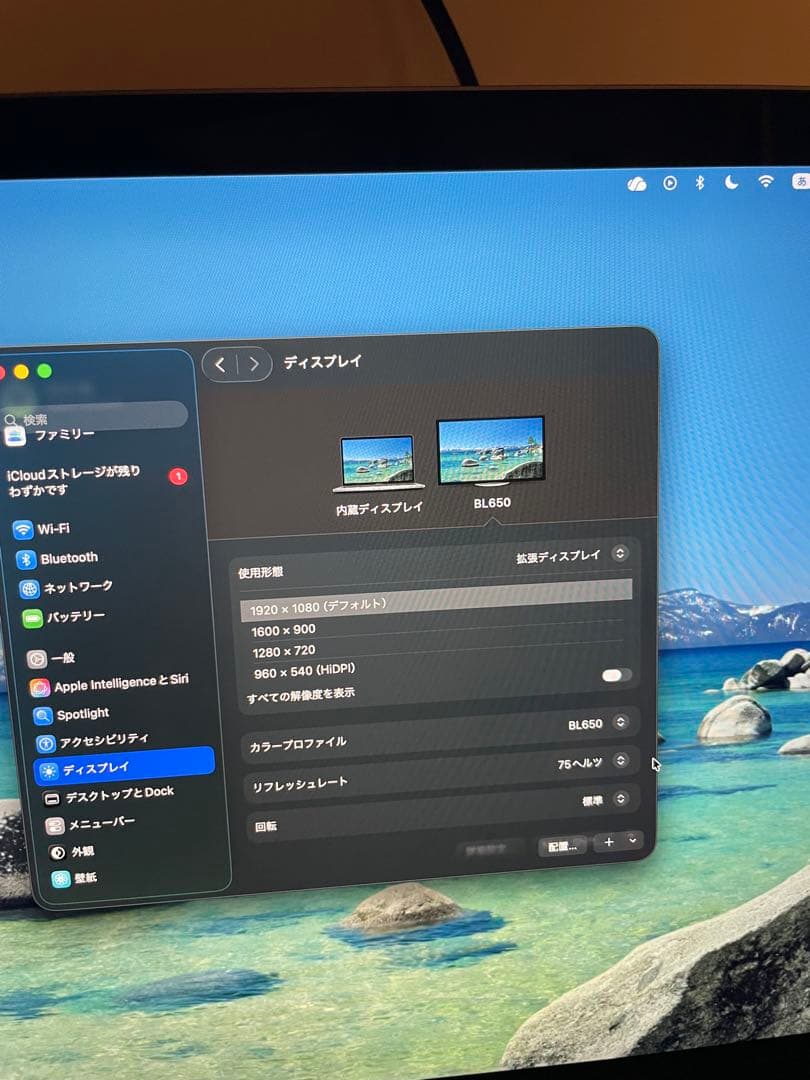
Task: Open the 使用形態 拡張ディスプレイ dropdown
Action: tap(620, 554)
